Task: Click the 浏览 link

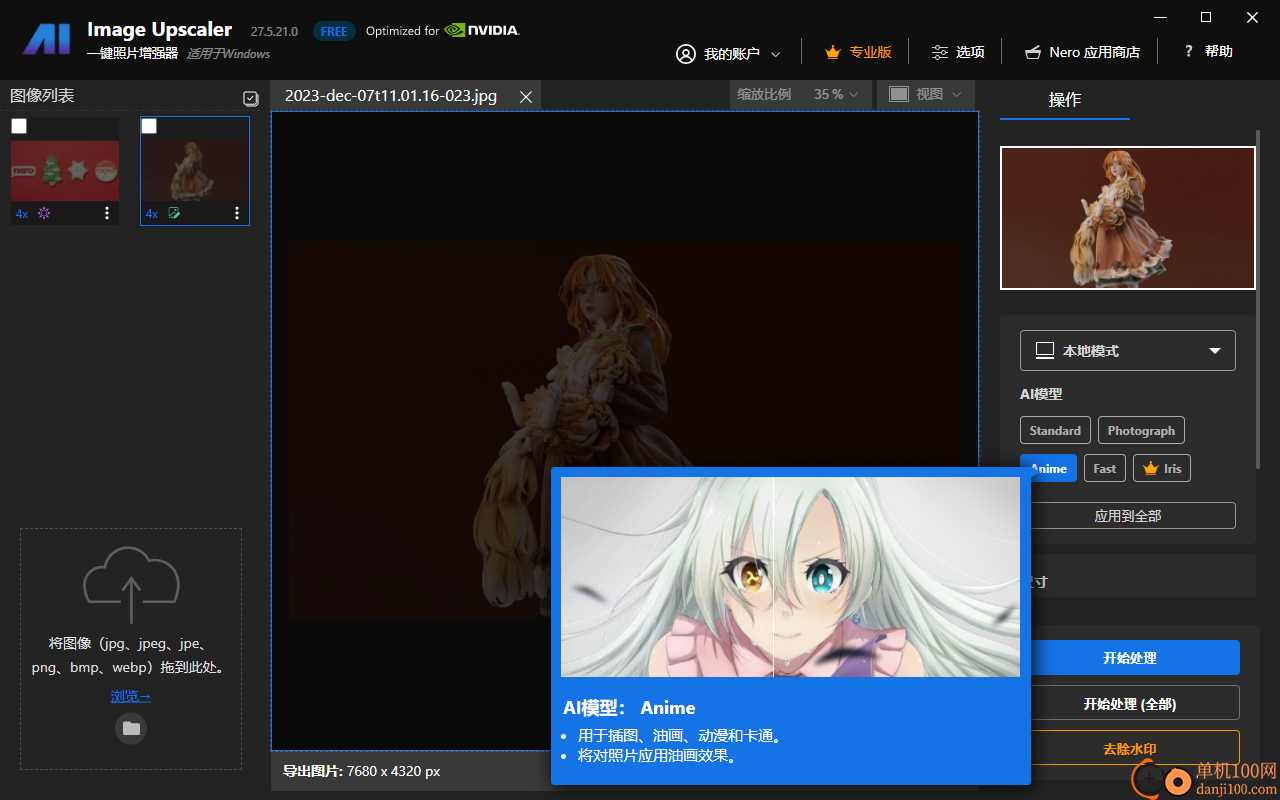Action: pyautogui.click(x=131, y=696)
